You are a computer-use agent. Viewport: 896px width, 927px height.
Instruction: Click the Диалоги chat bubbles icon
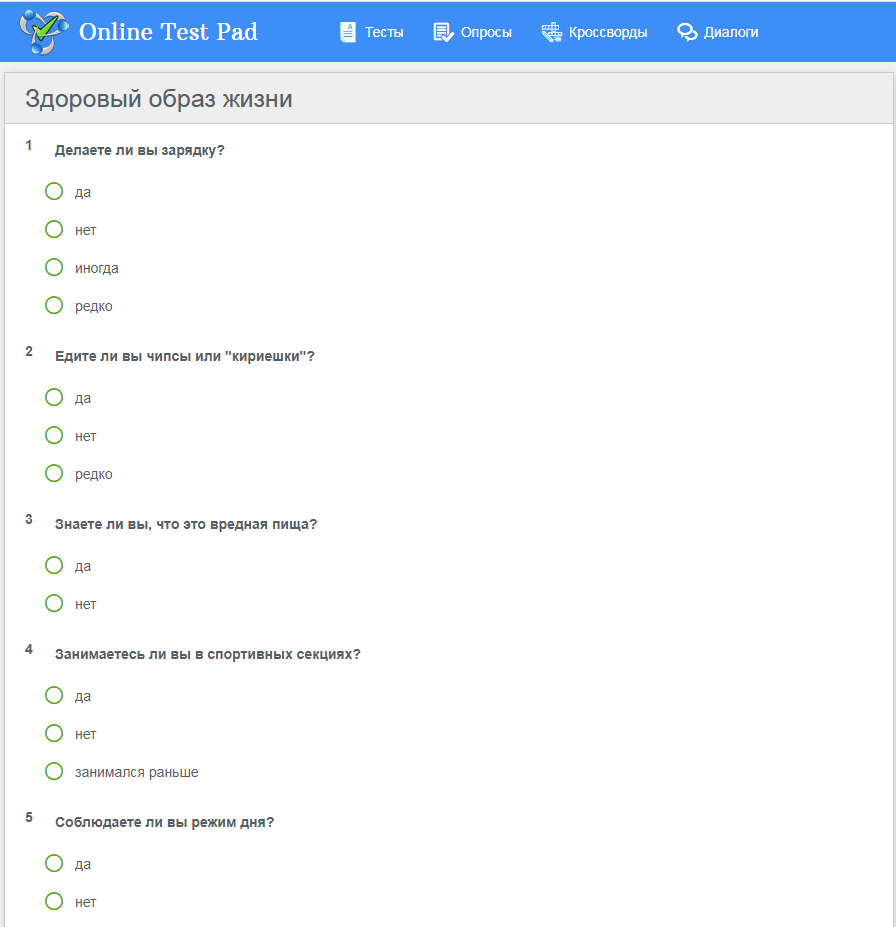(x=687, y=32)
